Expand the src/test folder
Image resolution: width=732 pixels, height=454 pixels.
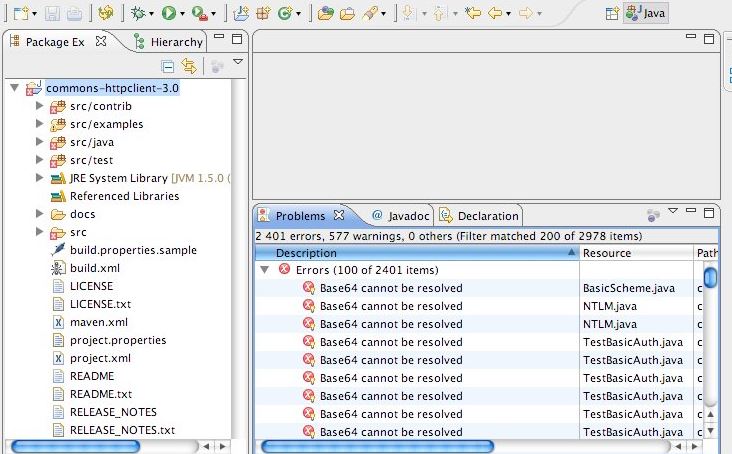[40, 160]
